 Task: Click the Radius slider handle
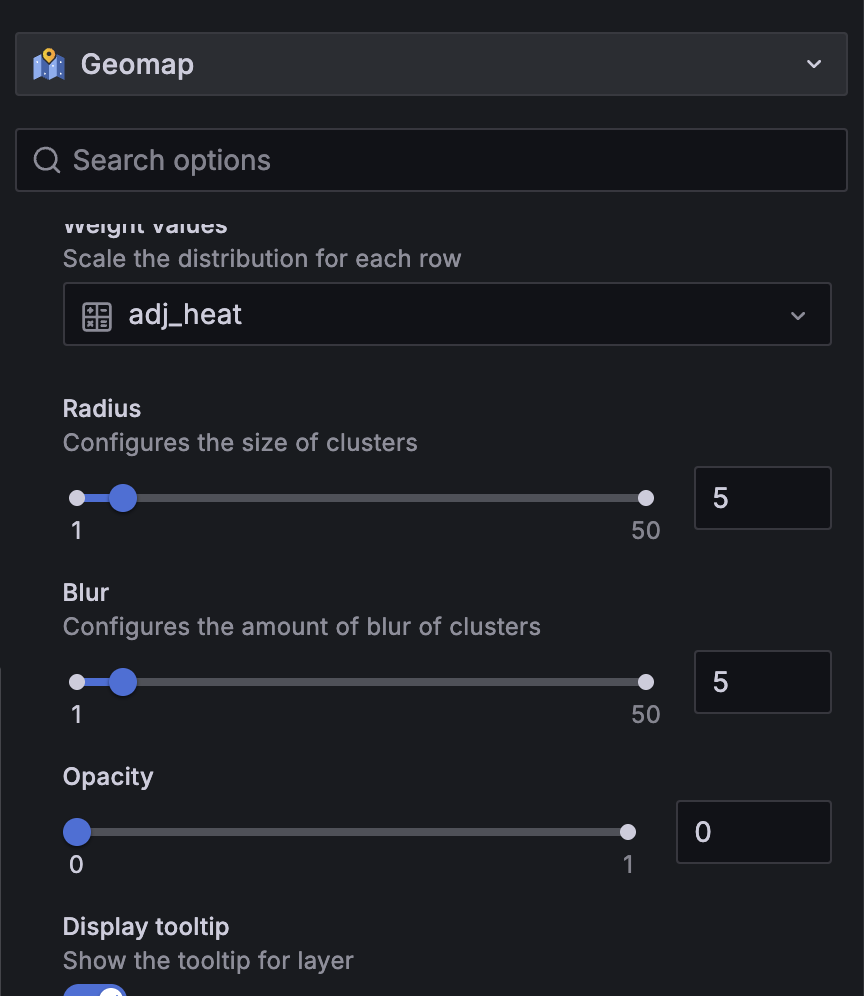coord(123,498)
